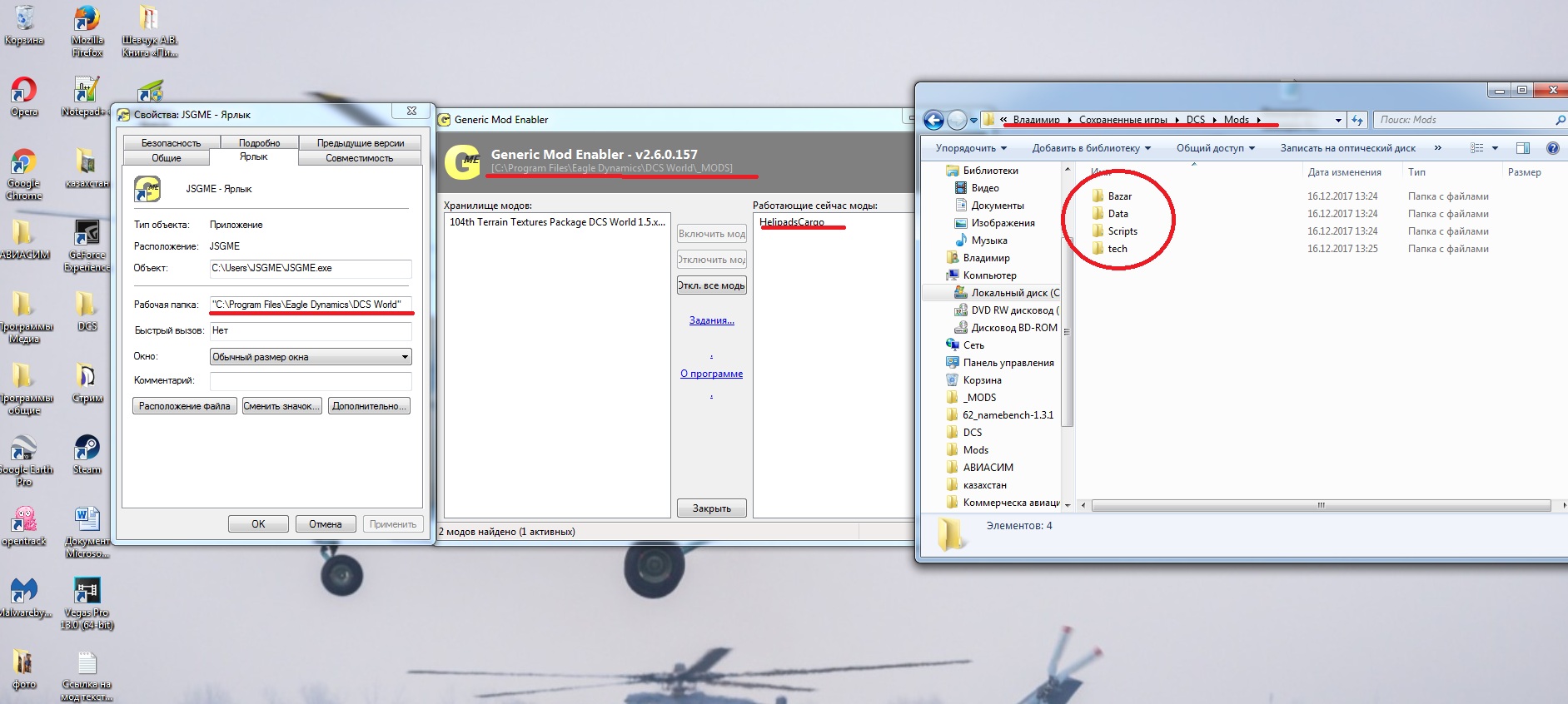Open the Bazar folder in Mods
1568x704 pixels.
click(x=1120, y=196)
